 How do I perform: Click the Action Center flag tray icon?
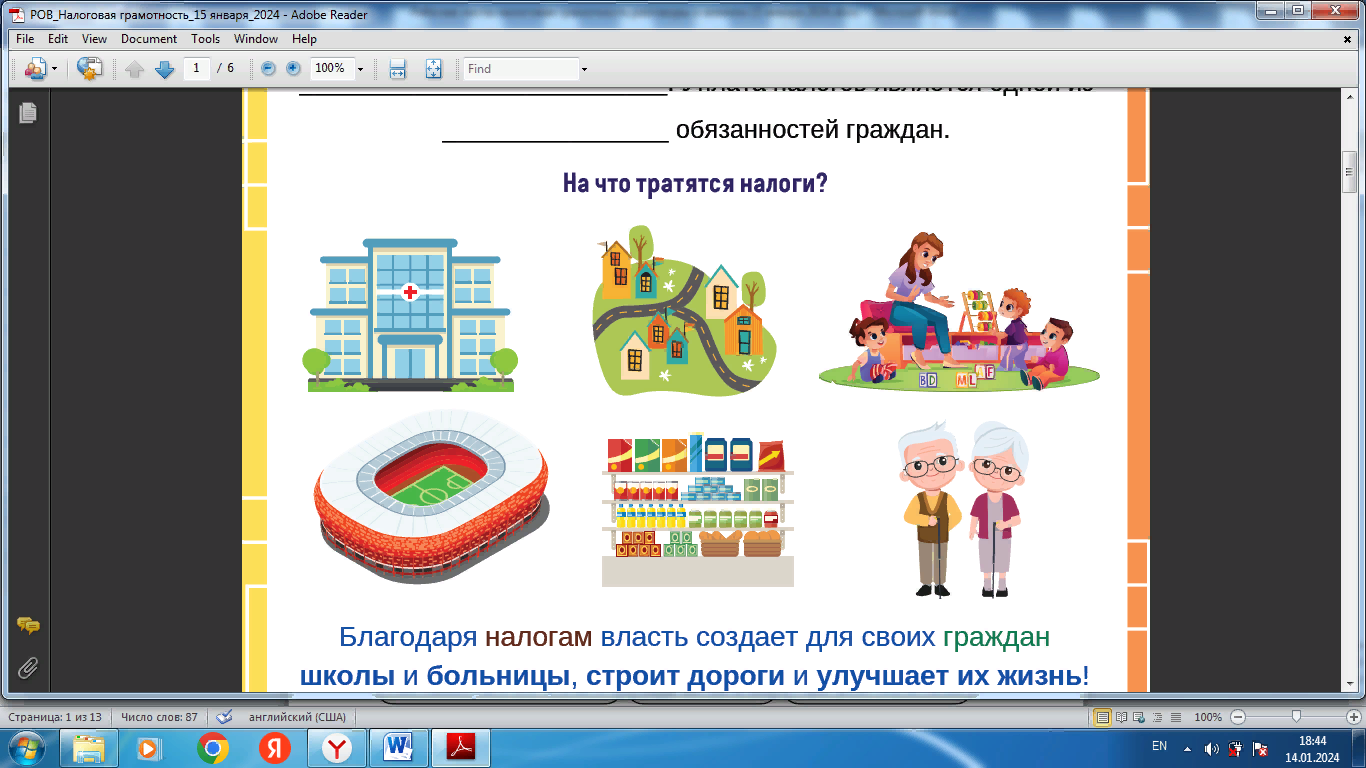coord(1259,748)
